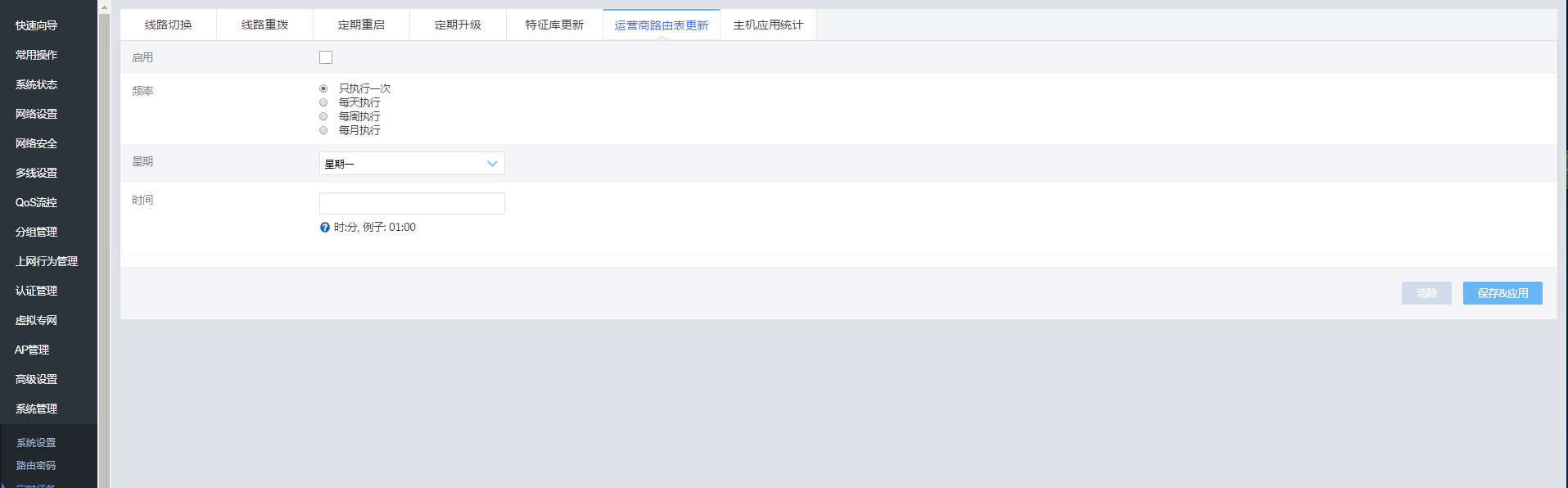Expand the QoS流控 sidebar section
This screenshot has width=1568, height=488.
tap(36, 202)
